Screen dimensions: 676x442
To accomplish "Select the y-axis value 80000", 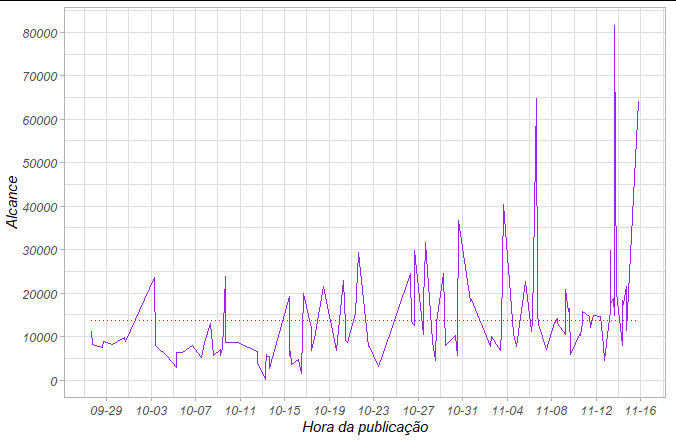I will 40,33.
